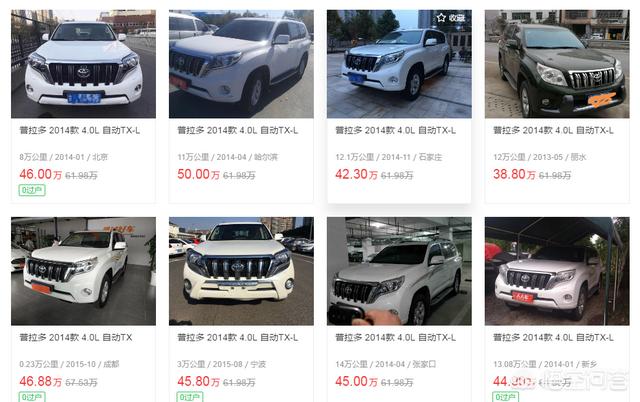Open the black Prado photo from Lishui

(x=557, y=64)
